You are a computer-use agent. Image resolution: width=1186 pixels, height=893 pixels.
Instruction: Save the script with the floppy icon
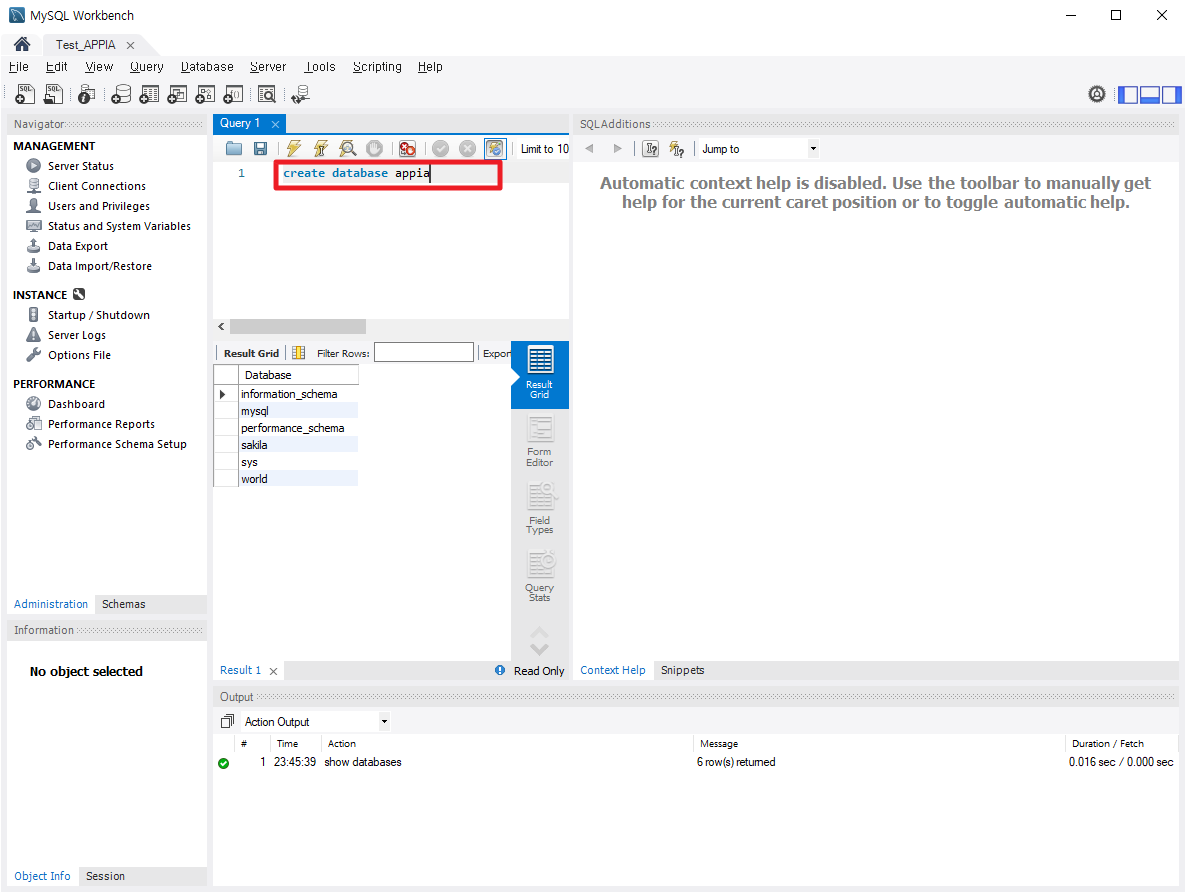[x=260, y=148]
